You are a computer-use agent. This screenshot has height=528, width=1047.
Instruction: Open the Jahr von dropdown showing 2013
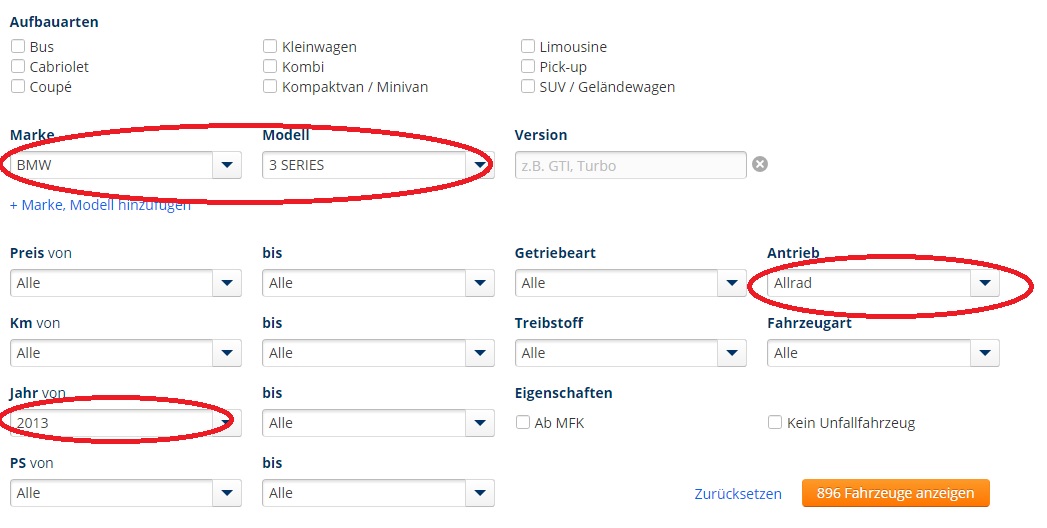click(126, 423)
